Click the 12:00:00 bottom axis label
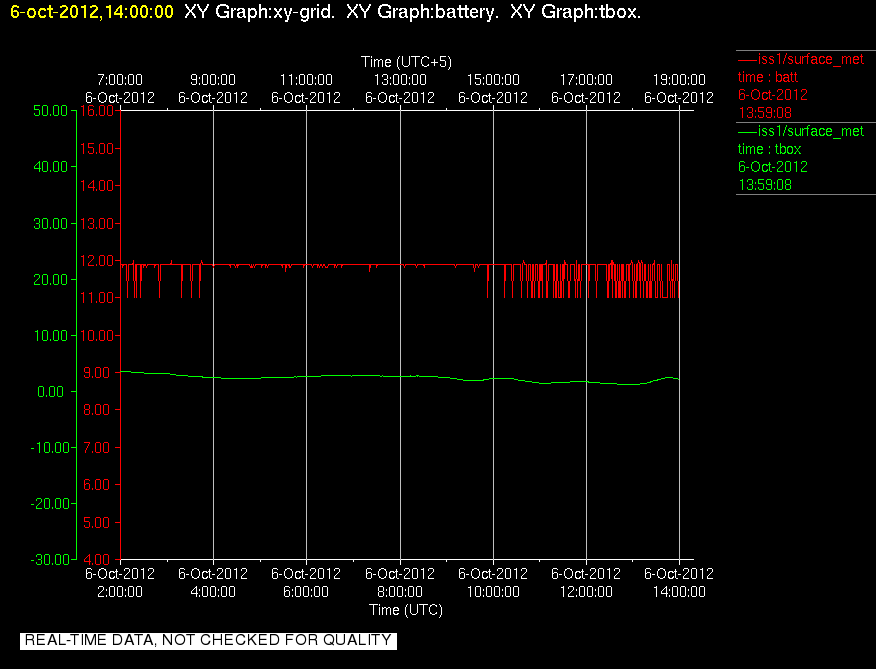Image resolution: width=876 pixels, height=669 pixels. pyautogui.click(x=586, y=592)
